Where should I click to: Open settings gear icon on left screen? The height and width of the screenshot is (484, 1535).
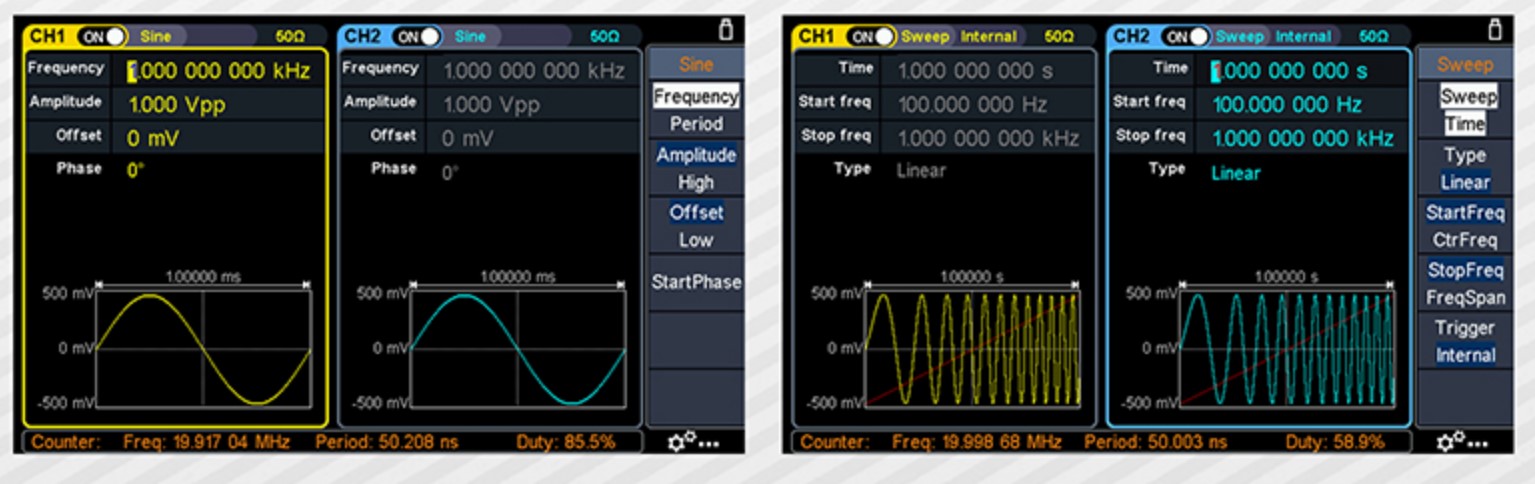[694, 441]
